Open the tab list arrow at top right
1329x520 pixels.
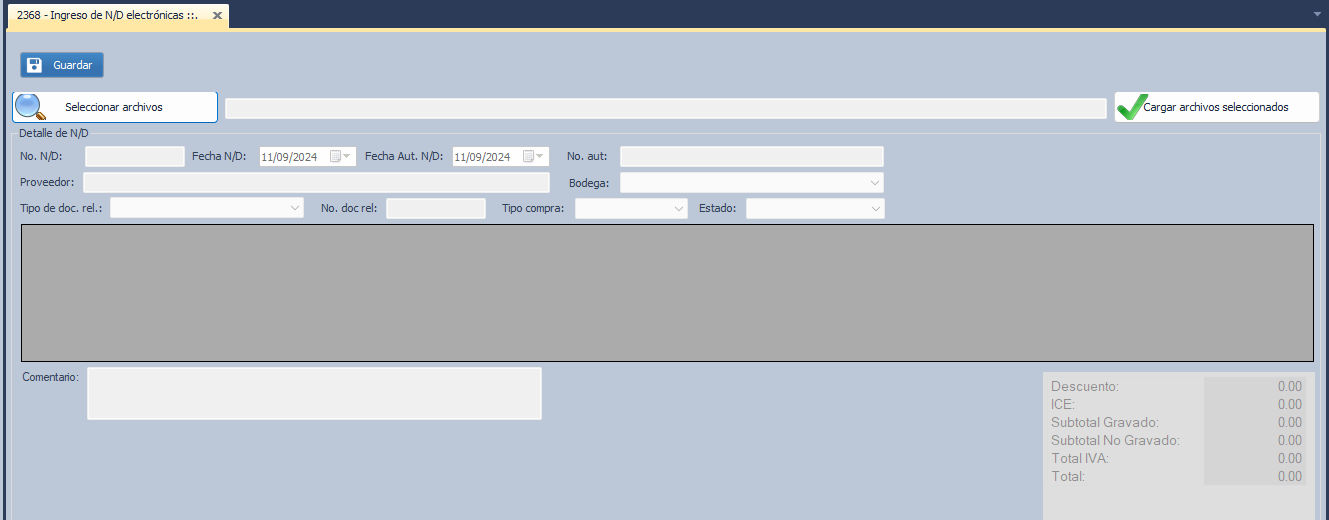click(x=1318, y=14)
